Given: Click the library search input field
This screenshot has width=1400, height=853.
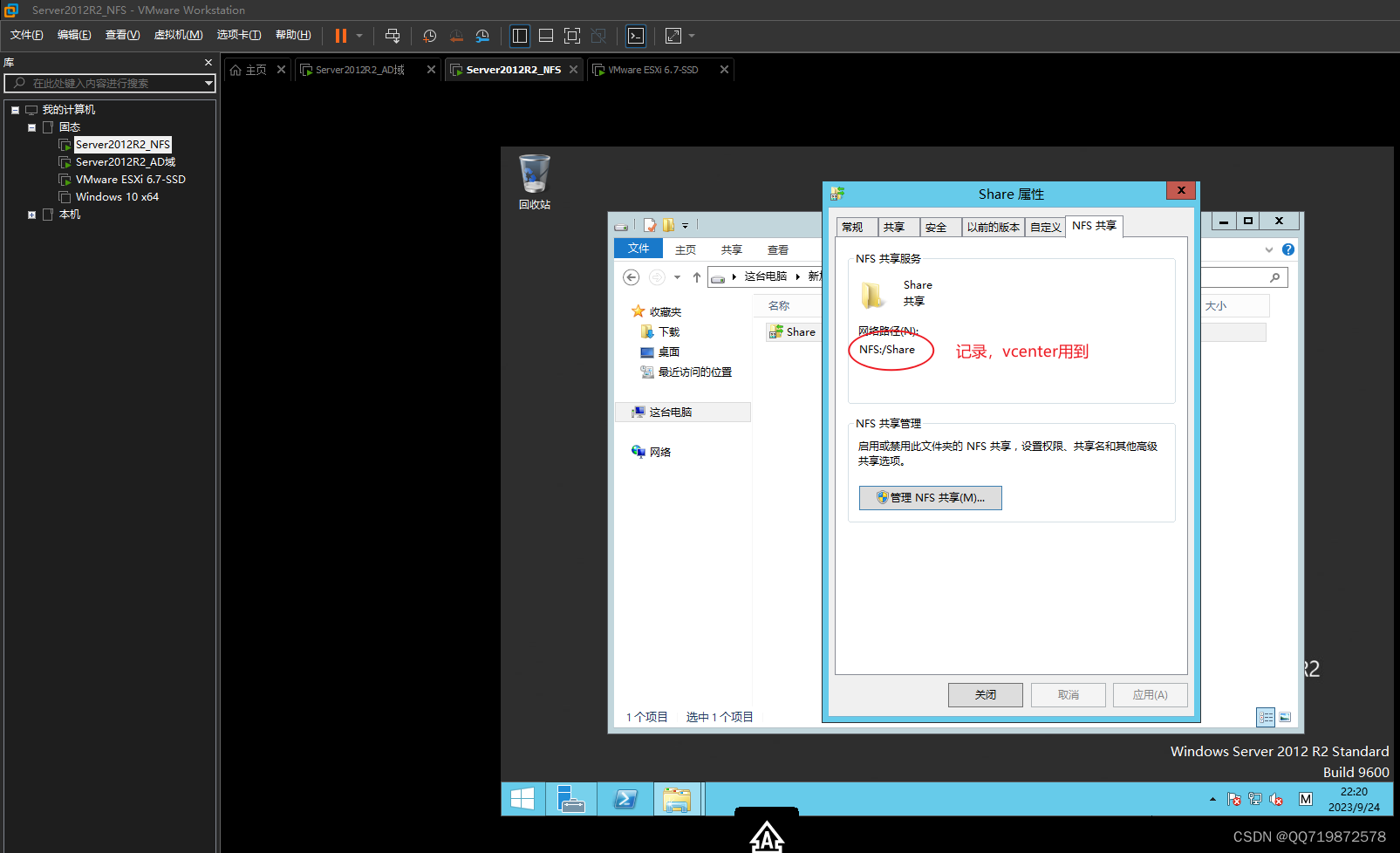Looking at the screenshot, I should click(x=109, y=83).
